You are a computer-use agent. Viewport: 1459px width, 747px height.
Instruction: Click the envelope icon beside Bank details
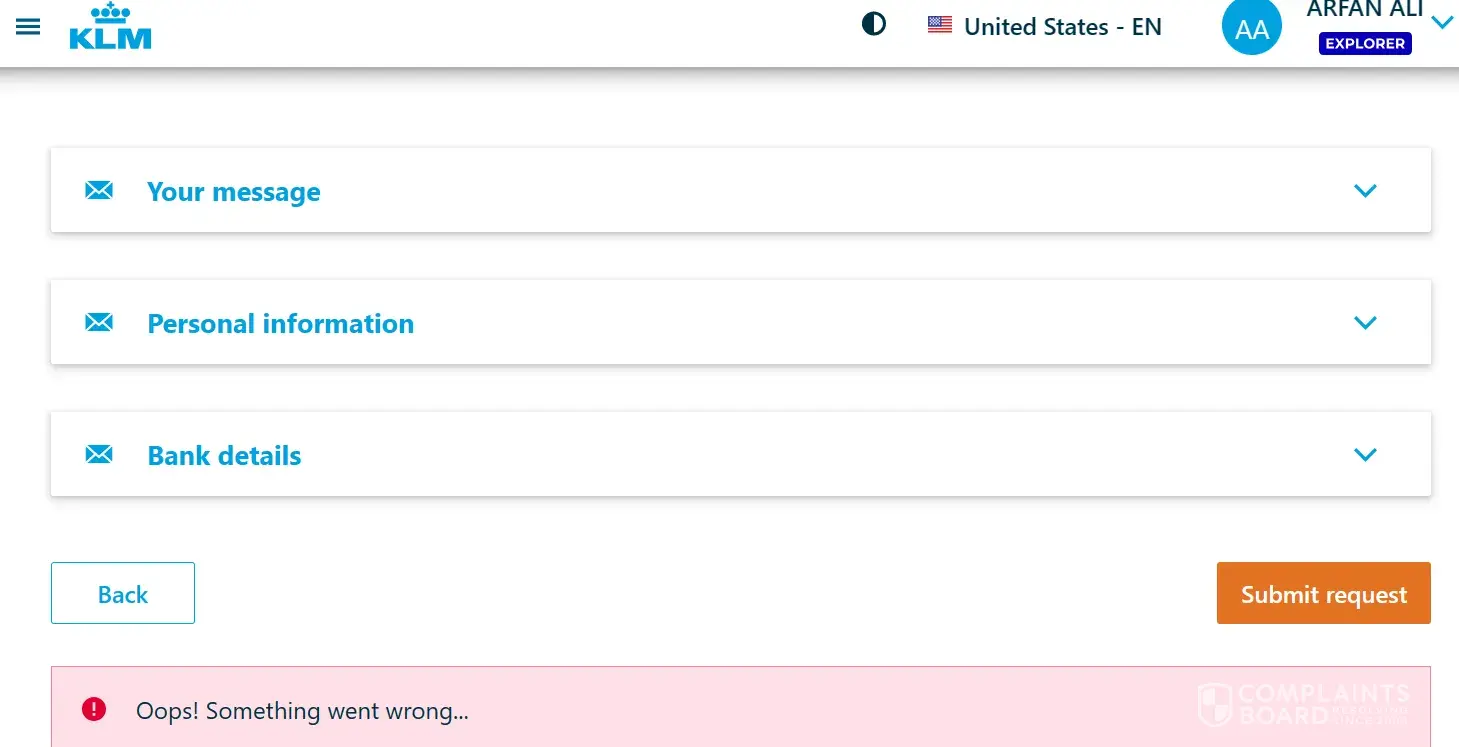[99, 454]
